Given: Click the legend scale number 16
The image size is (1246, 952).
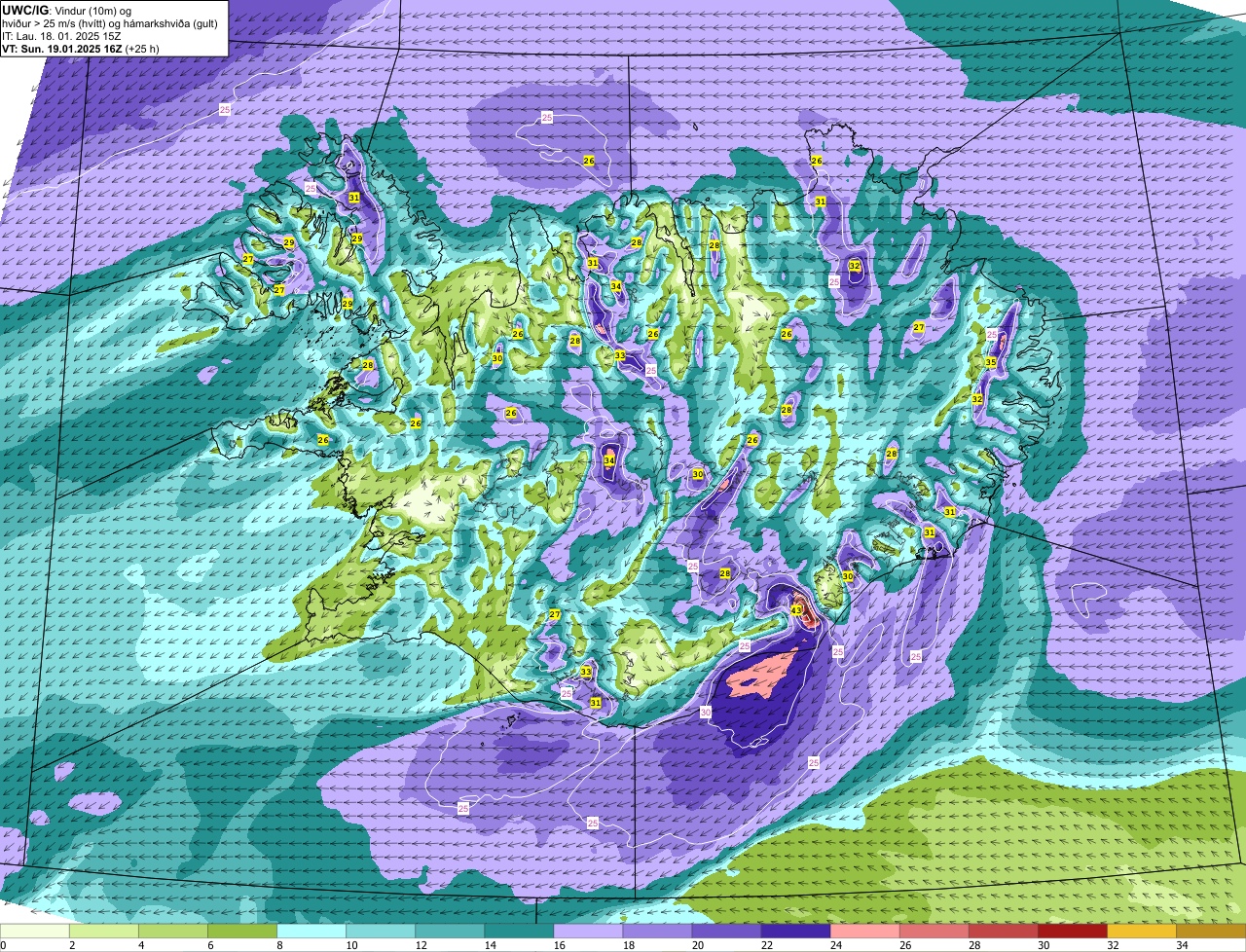Looking at the screenshot, I should coord(559,945).
